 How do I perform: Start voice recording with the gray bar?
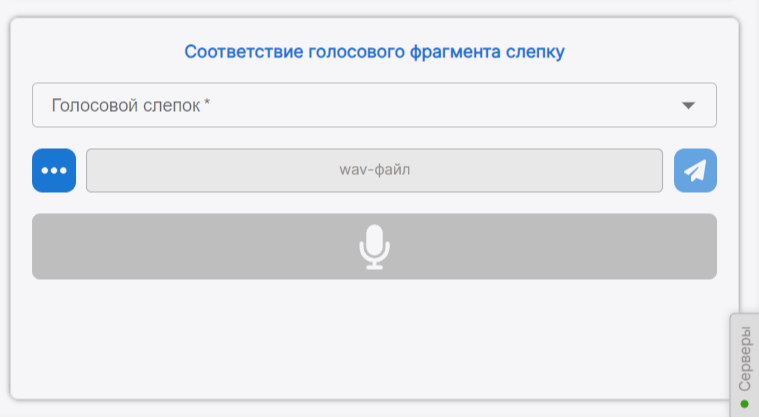click(200, 246)
